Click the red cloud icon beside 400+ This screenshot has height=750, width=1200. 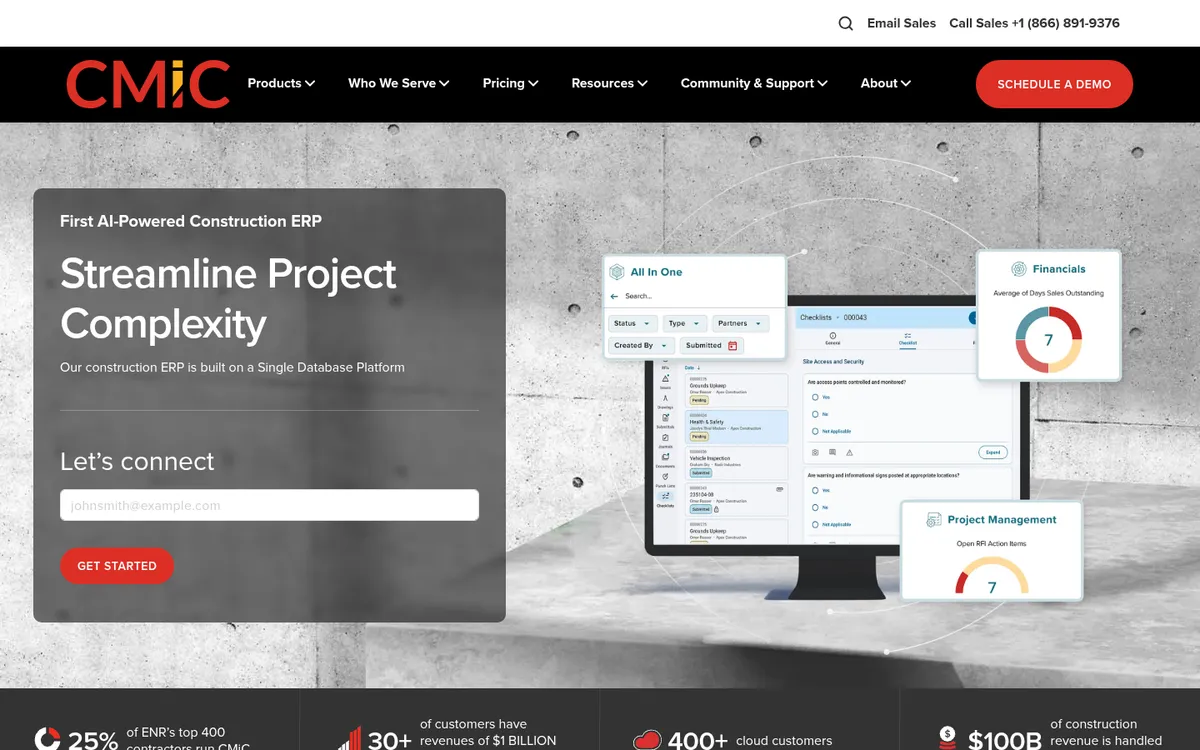pyautogui.click(x=647, y=740)
